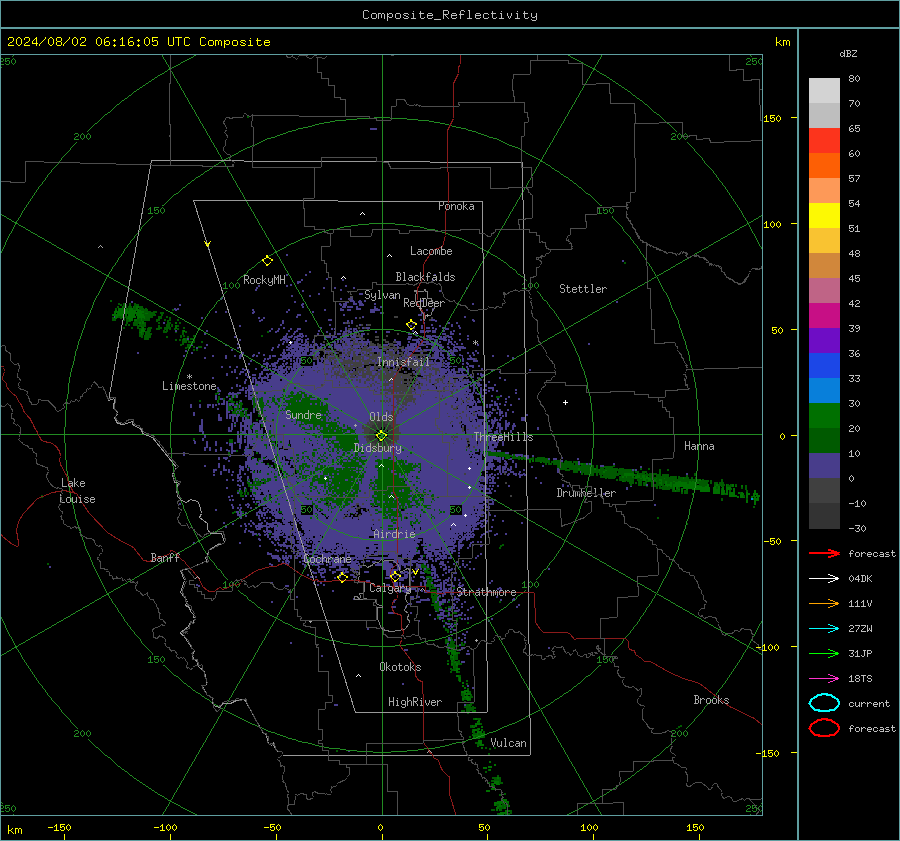Select the 54–57 dBZ light orange swatch
Image resolution: width=900 pixels, height=841 pixels.
(824, 191)
